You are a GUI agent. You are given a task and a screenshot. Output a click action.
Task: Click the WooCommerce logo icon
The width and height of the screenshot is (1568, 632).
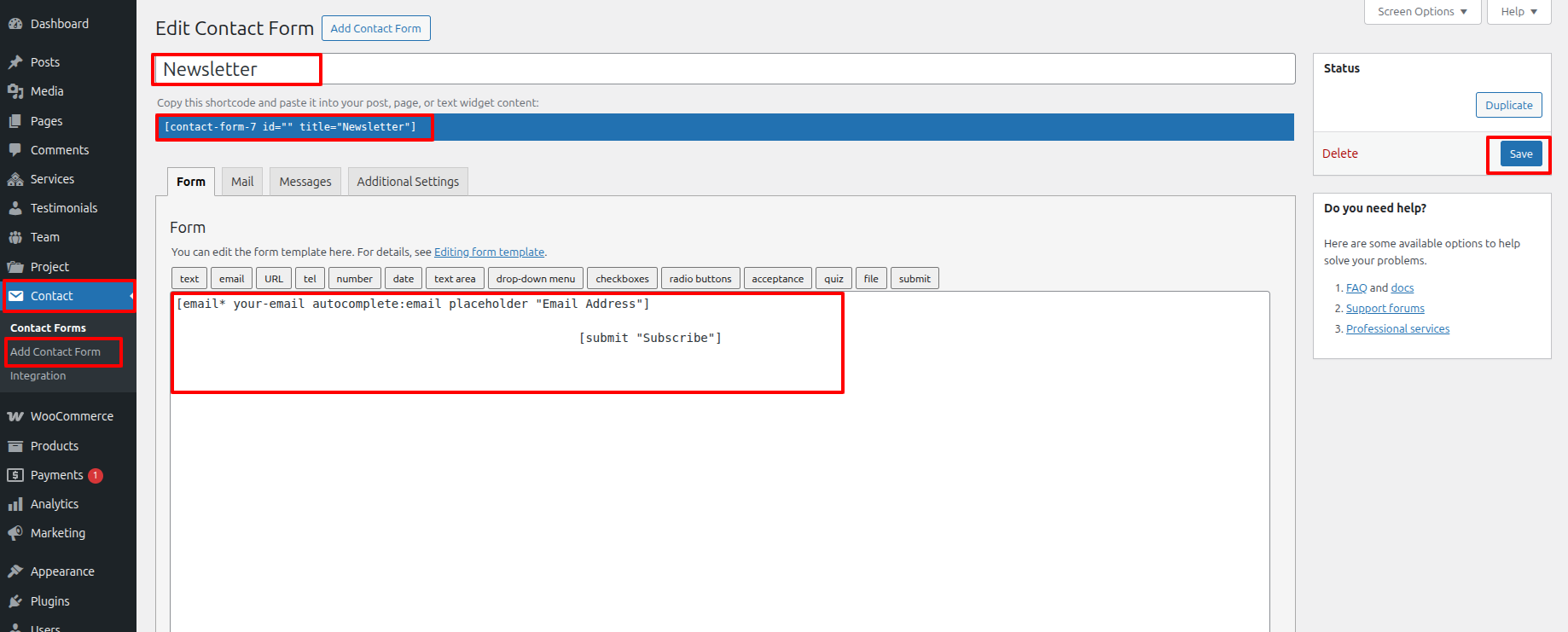15,416
